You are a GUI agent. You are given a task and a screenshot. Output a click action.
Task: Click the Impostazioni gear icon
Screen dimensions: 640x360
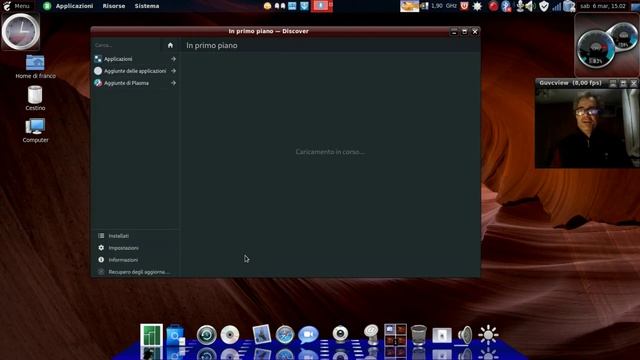(x=101, y=248)
